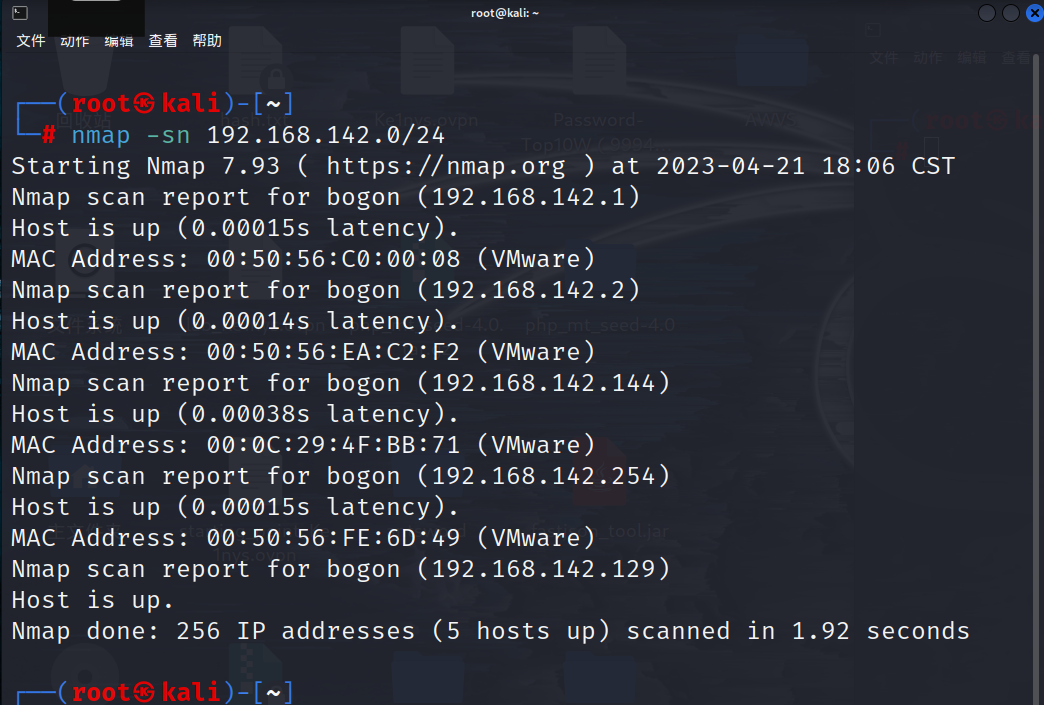Click the Kali skull icon in first prompt
The image size is (1044, 705).
pos(144,103)
